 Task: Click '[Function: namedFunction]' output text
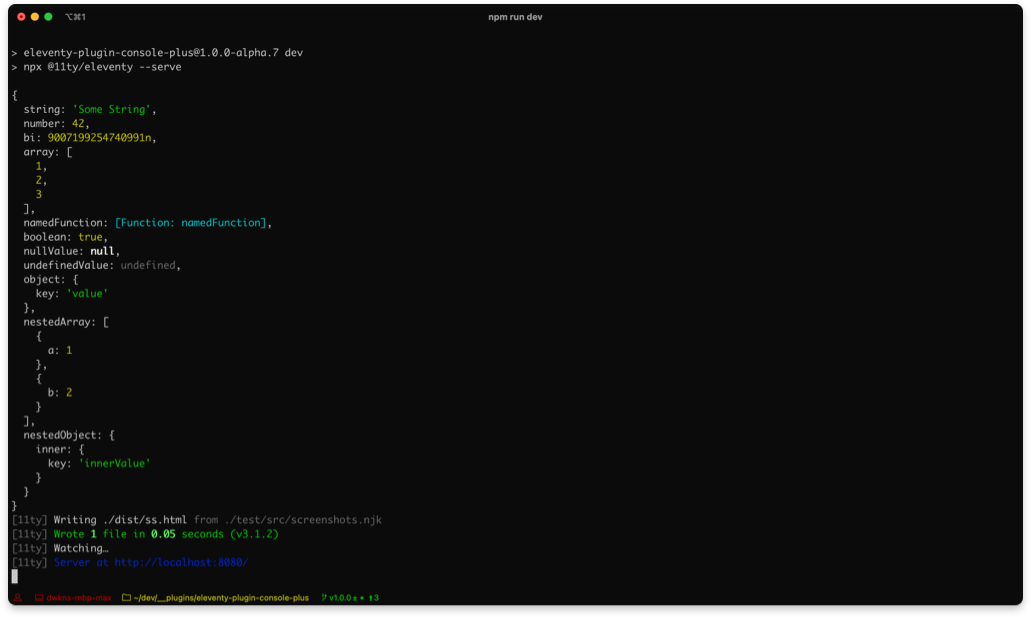click(x=190, y=222)
